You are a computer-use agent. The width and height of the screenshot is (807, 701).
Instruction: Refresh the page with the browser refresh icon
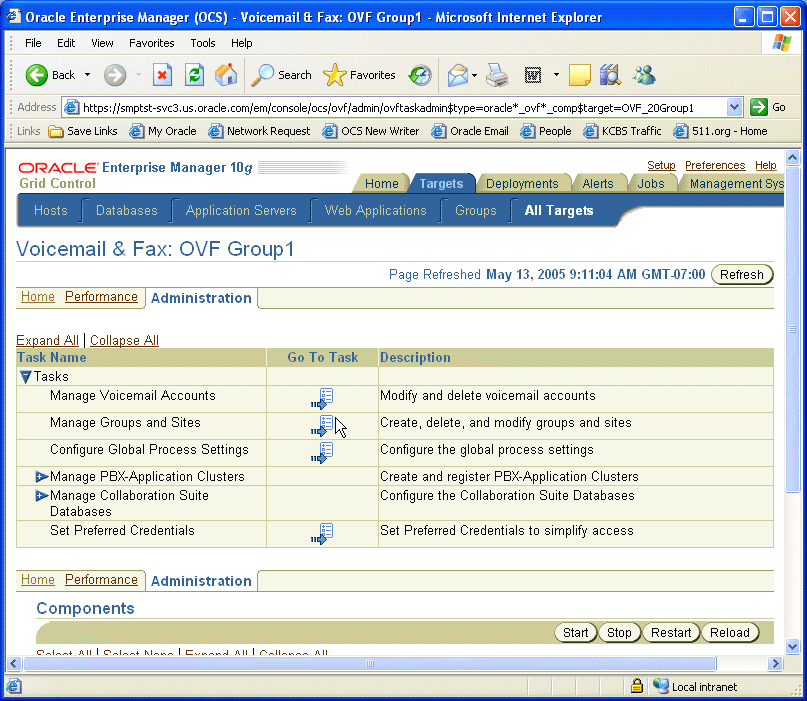tap(193, 75)
